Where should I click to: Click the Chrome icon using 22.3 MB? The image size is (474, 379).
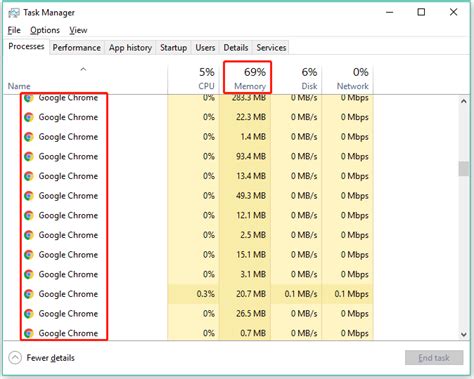coord(29,117)
